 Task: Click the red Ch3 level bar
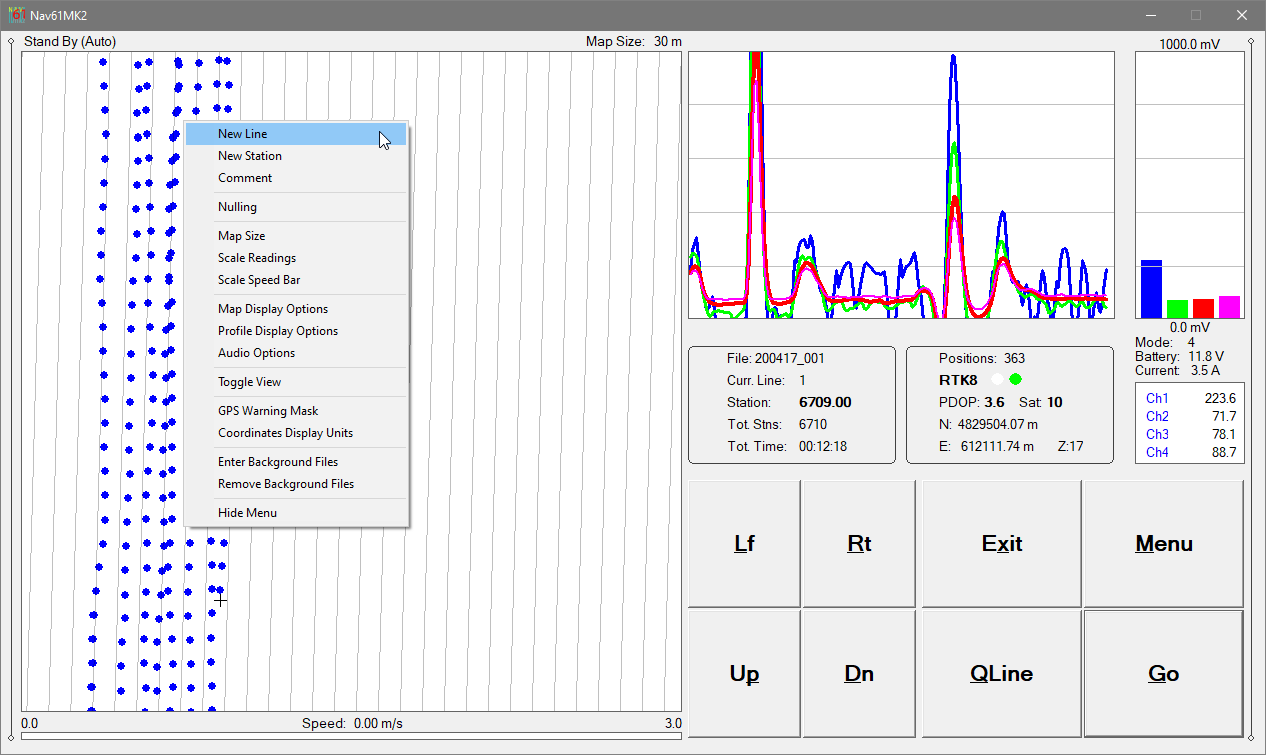(x=1203, y=308)
